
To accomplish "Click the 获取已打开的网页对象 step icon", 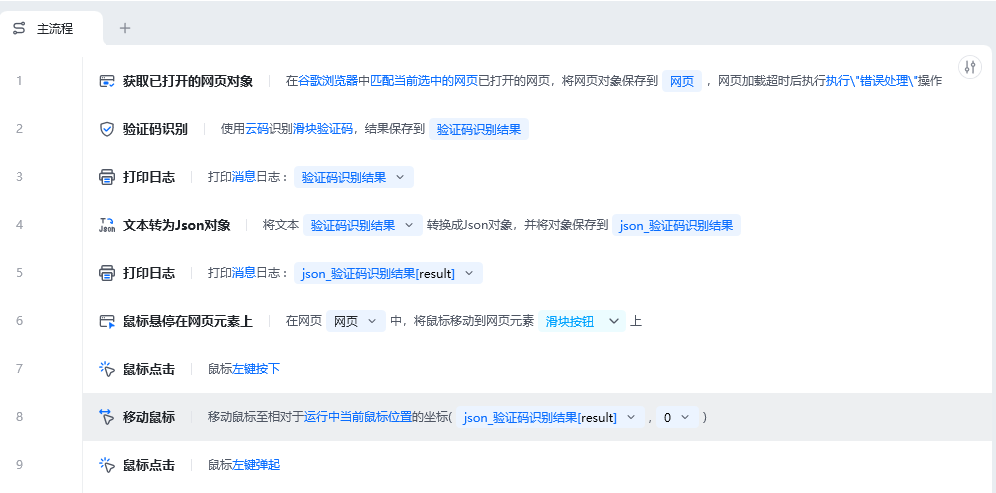I will (x=107, y=81).
